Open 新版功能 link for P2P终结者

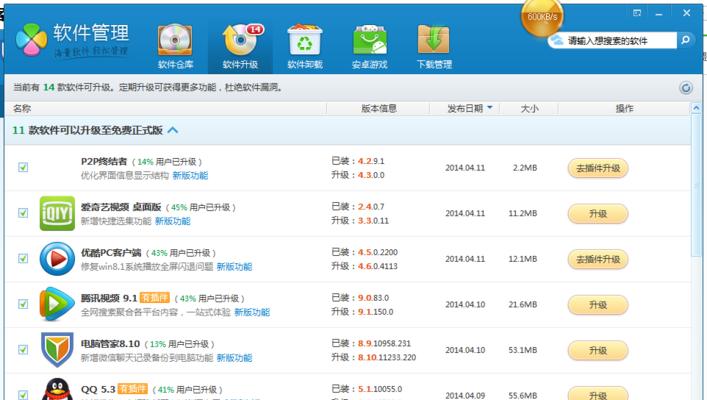[x=190, y=175]
